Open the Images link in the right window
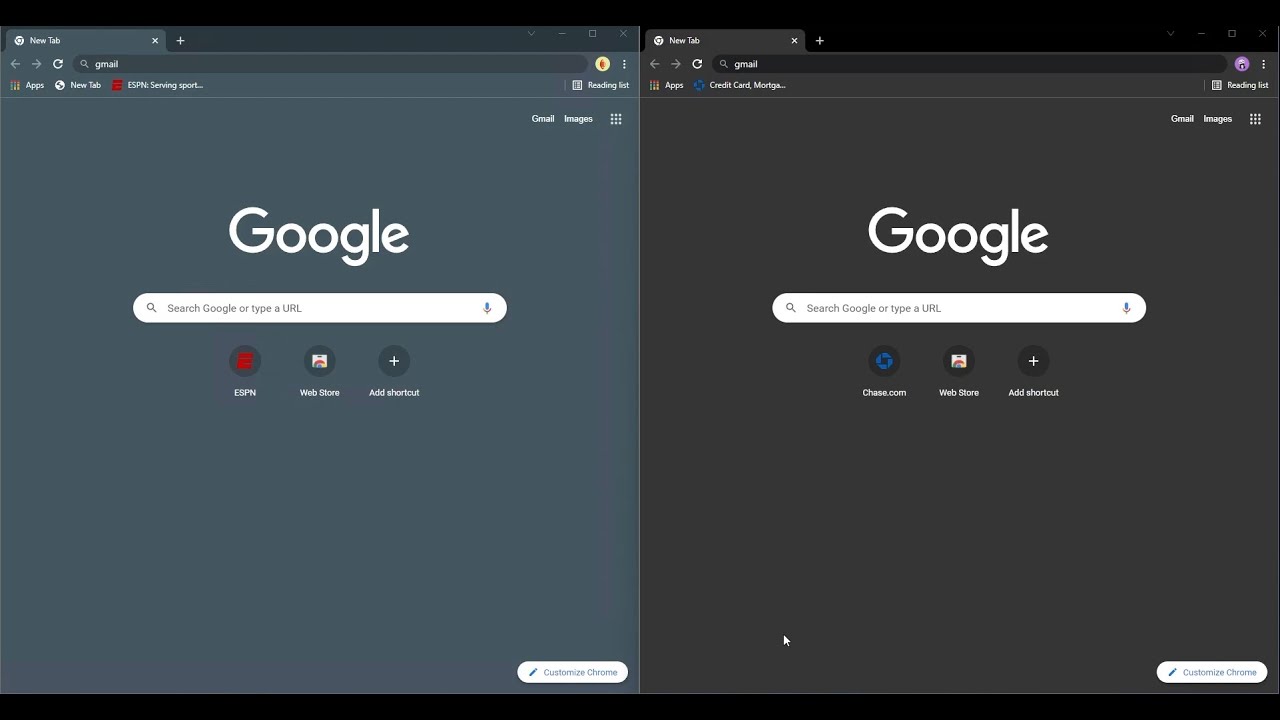Viewport: 1280px width, 720px height. 1217,119
